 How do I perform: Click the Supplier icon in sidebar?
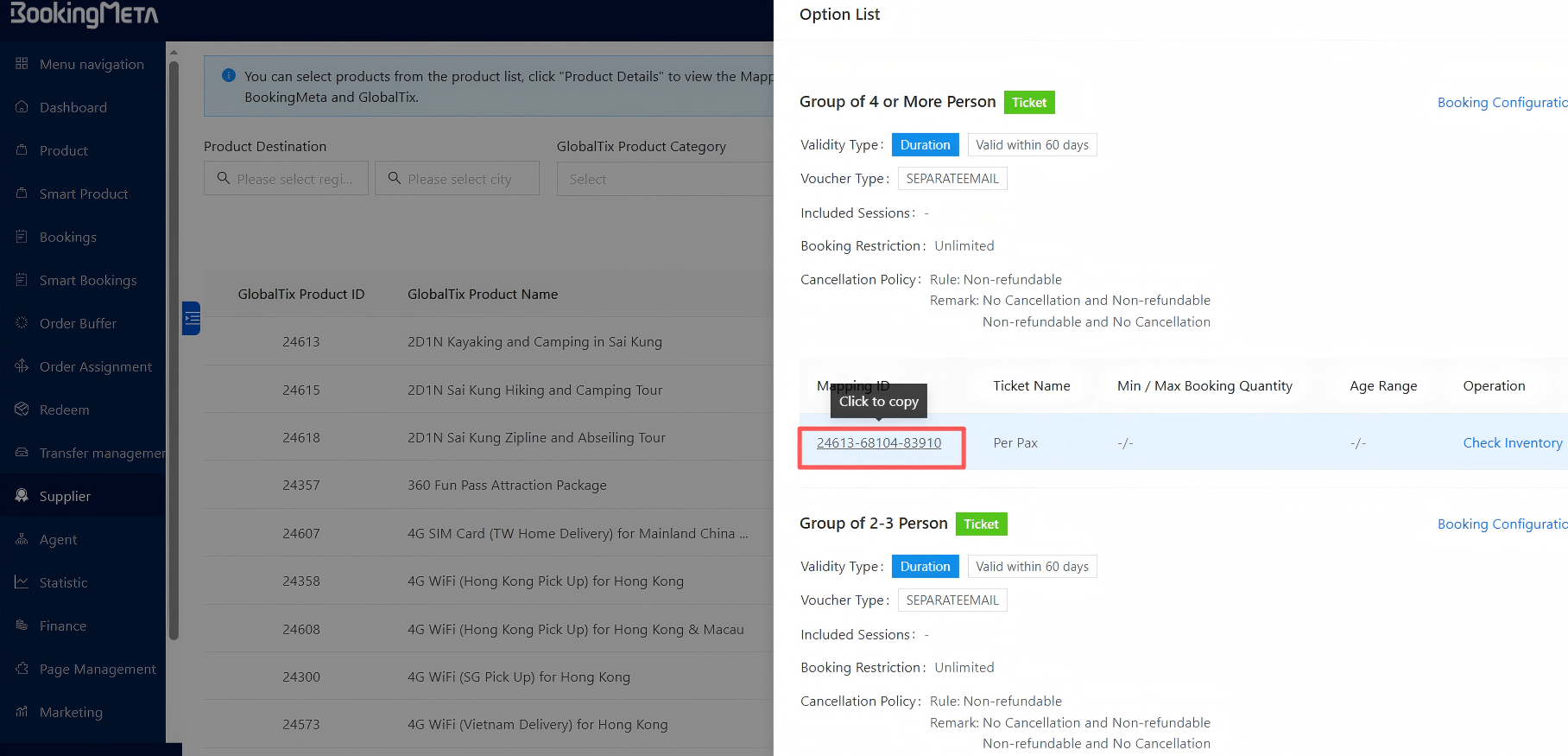coord(22,496)
